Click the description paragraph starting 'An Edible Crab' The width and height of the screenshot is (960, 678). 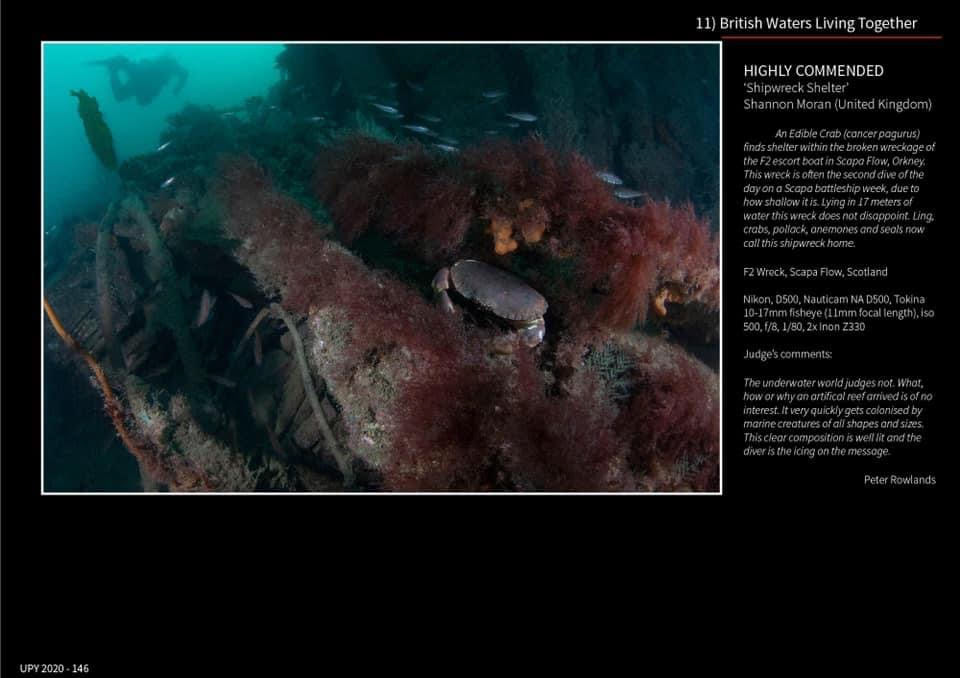(839, 188)
